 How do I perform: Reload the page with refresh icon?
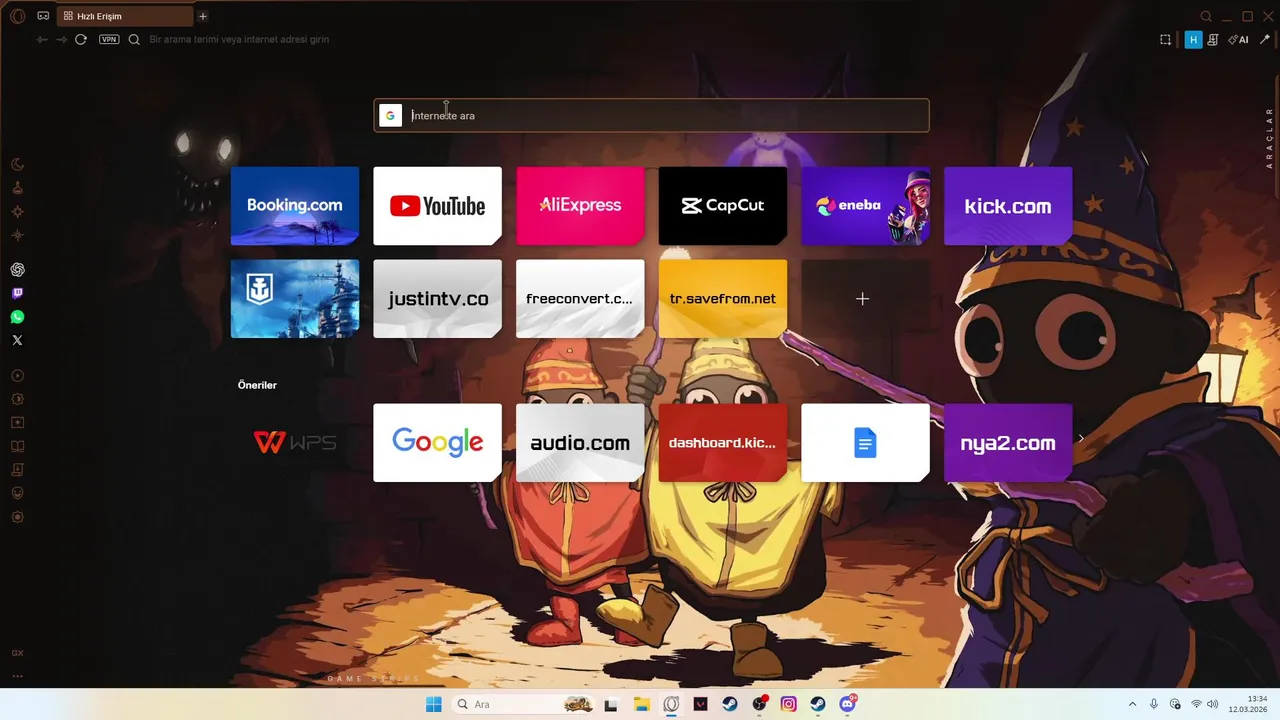coord(81,40)
